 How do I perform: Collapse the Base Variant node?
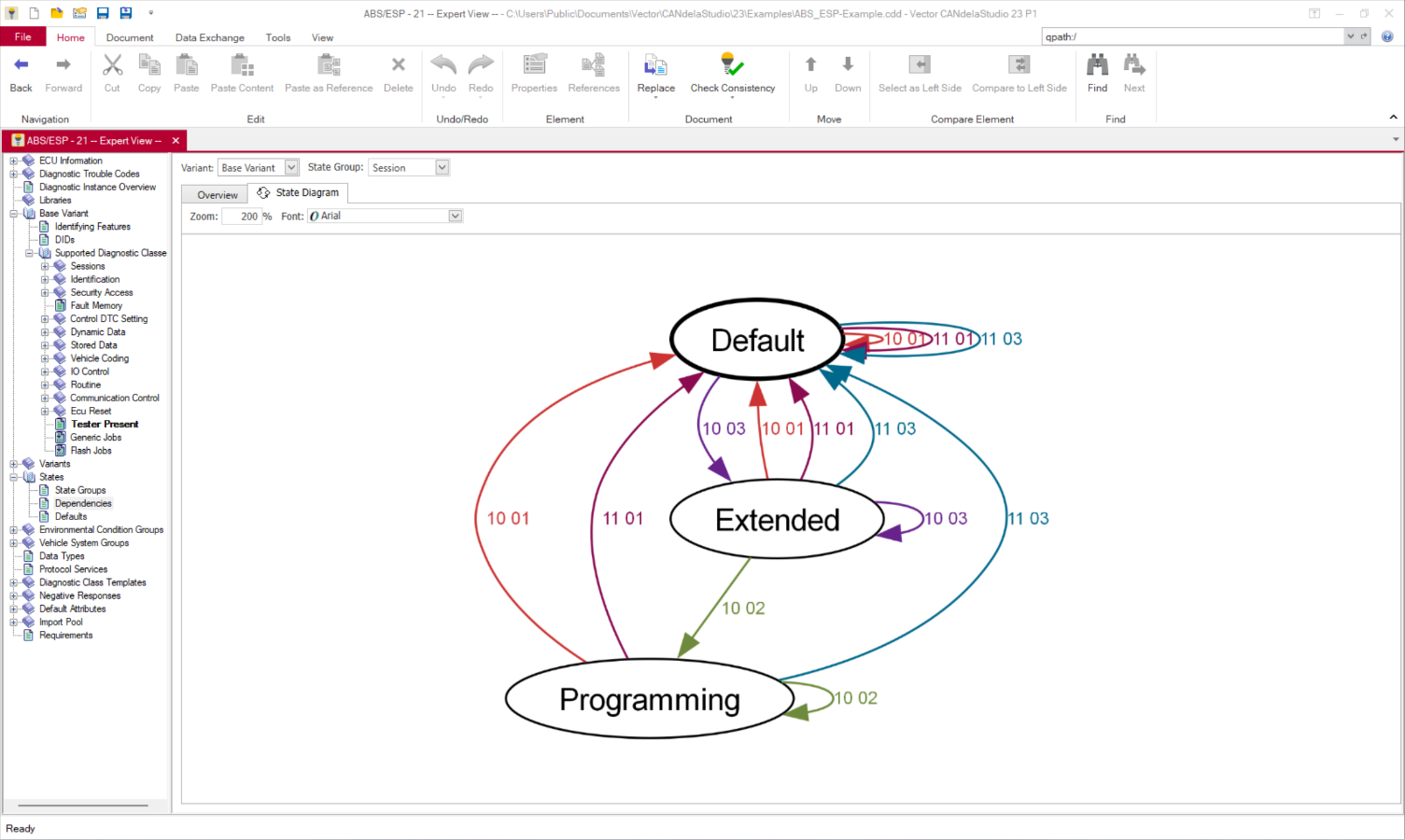point(14,214)
